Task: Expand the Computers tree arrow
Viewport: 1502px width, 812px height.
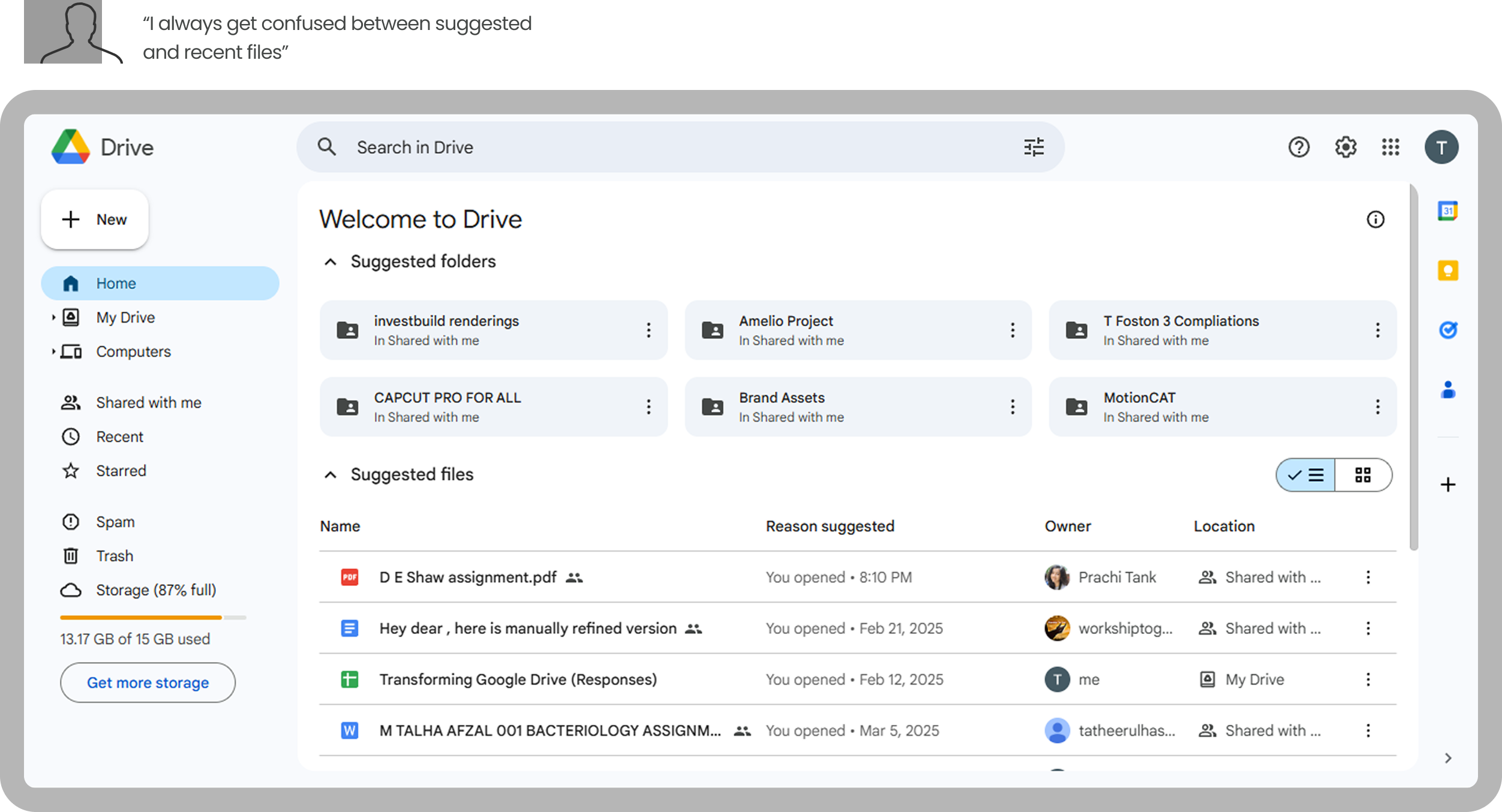Action: tap(53, 351)
